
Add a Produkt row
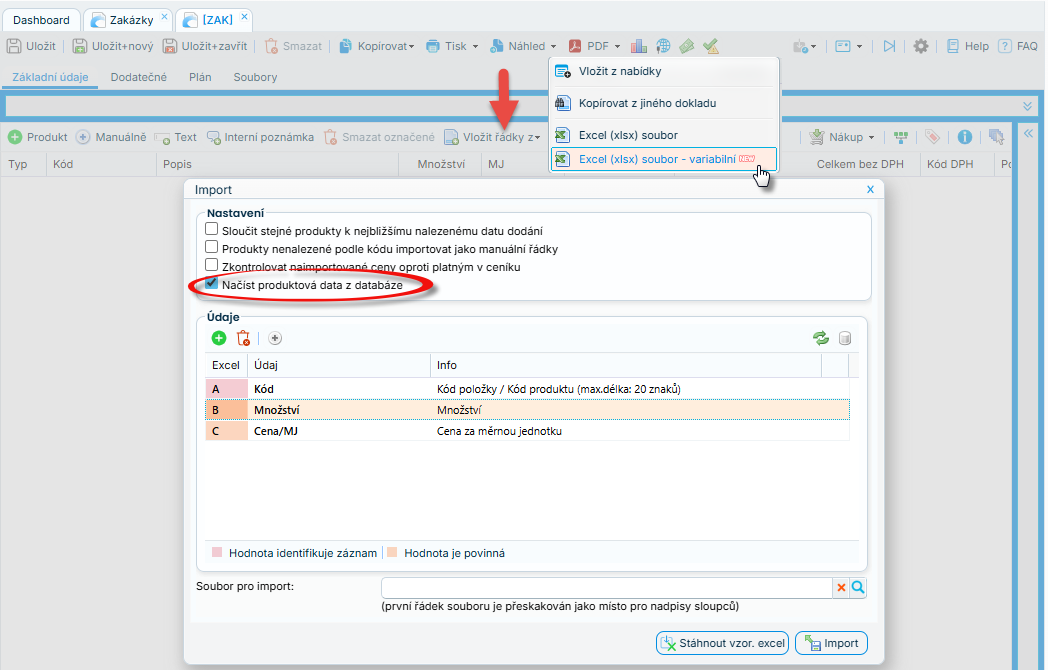pos(37,137)
